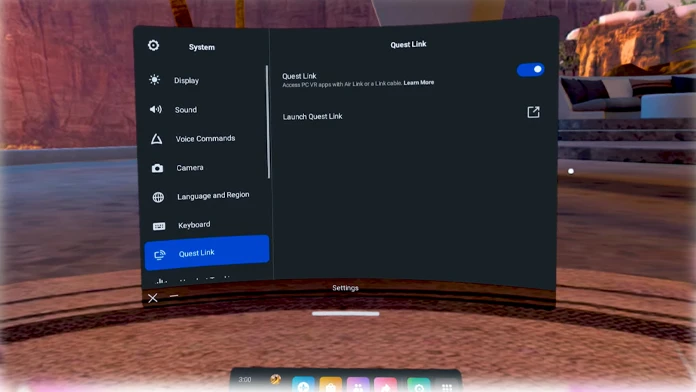Click the 3:00 clock in the dock
Screen dimensions: 696x392
click(x=245, y=380)
